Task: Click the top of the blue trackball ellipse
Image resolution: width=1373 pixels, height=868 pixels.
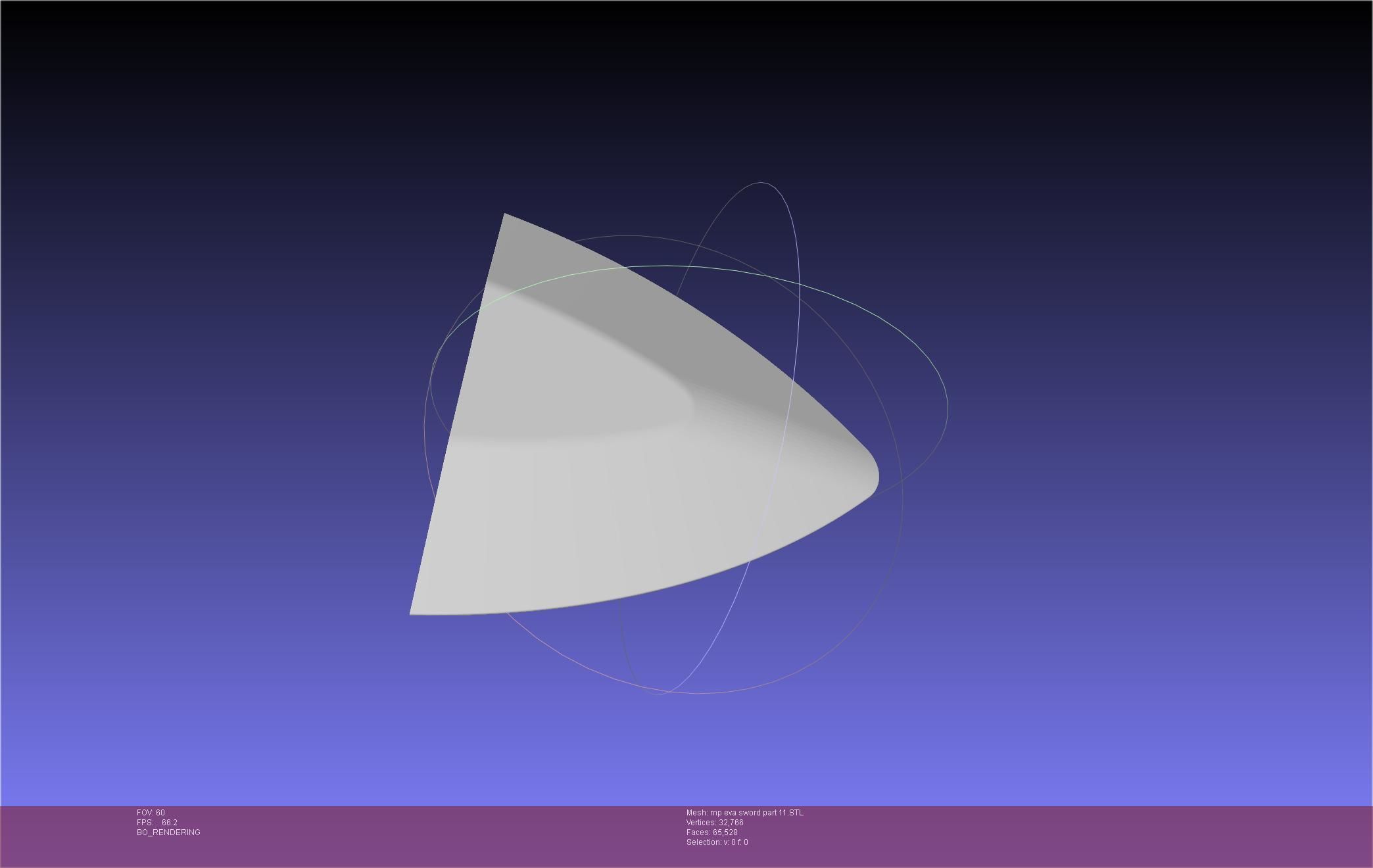Action: 761,183
